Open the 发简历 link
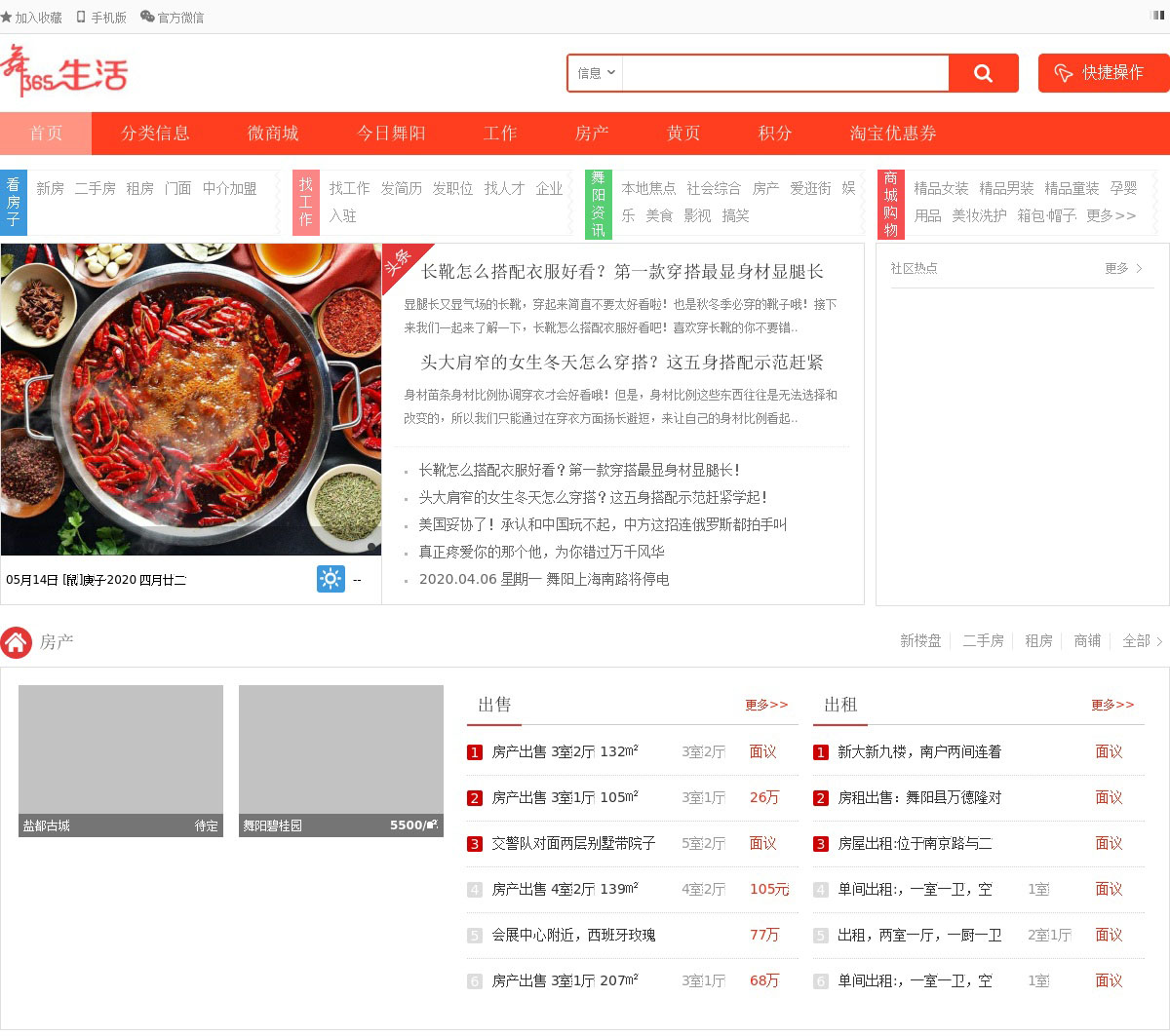Screen dimensions: 1170x1036 401,188
